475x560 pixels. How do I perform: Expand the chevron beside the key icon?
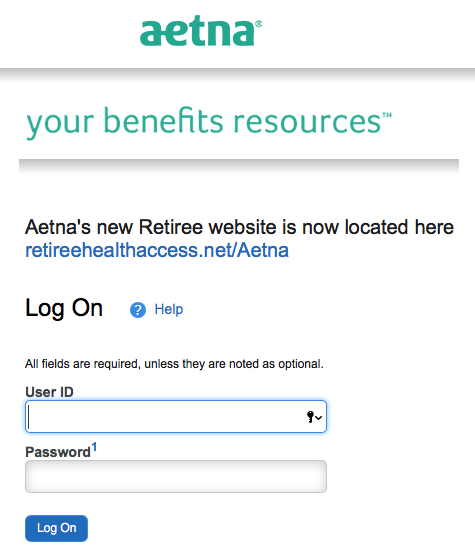pos(319,418)
